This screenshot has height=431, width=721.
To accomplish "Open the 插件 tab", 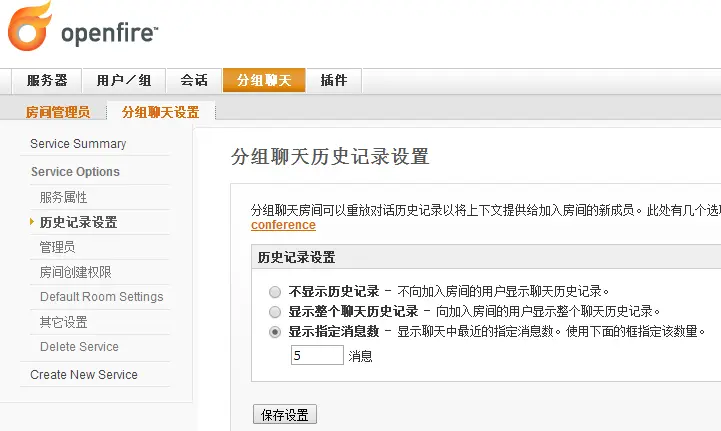I will click(334, 80).
